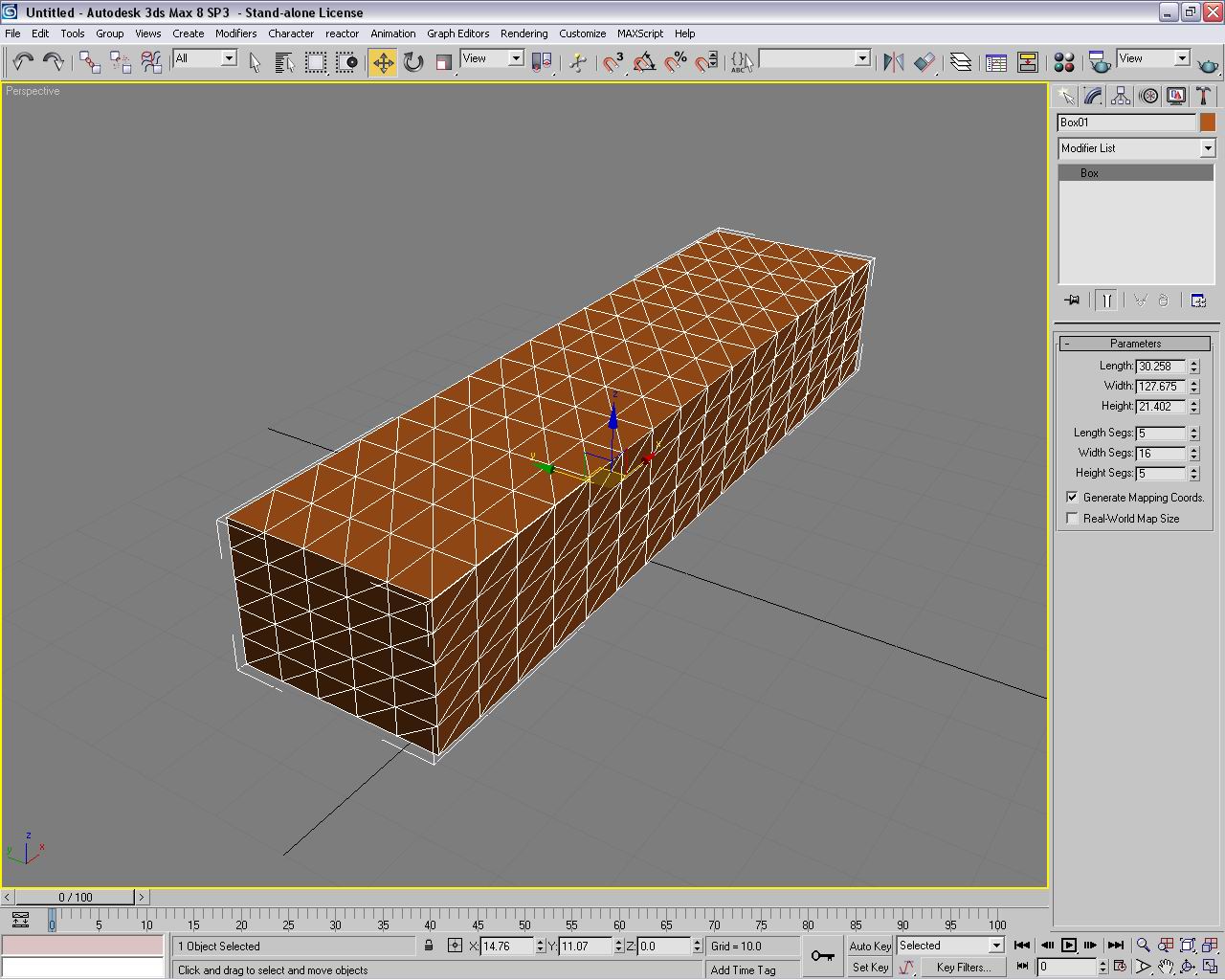
Task: Click the Mirror Selected Objects tool
Action: pos(894,62)
